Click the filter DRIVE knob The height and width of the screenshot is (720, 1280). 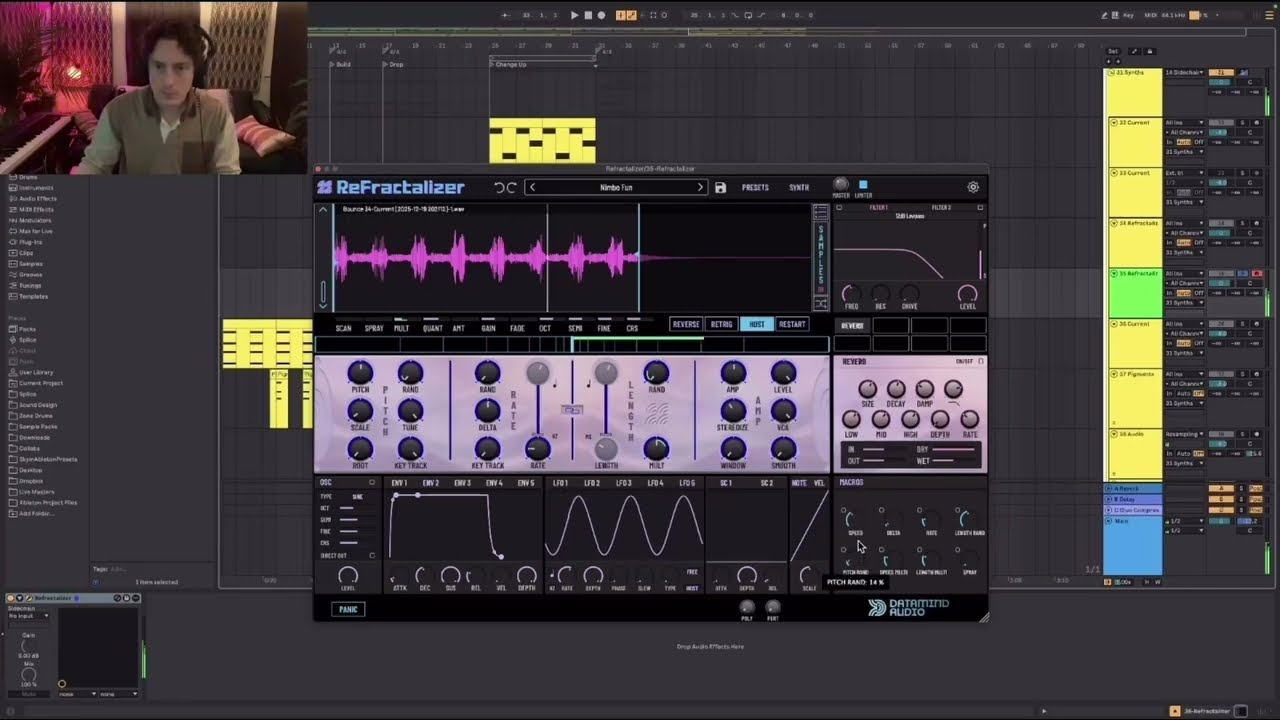pos(909,294)
